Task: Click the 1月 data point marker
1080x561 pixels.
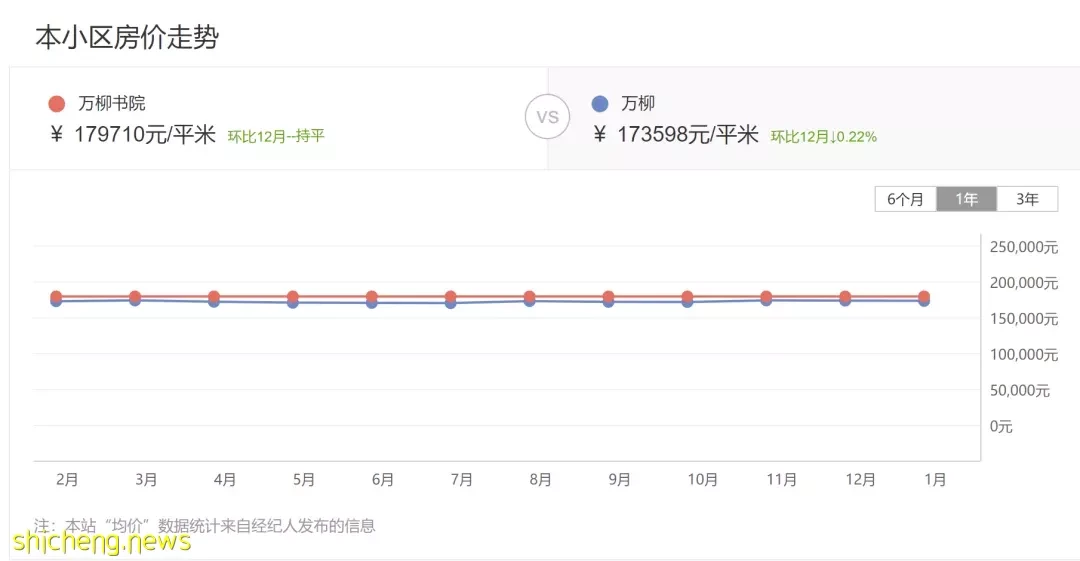Action: click(924, 298)
